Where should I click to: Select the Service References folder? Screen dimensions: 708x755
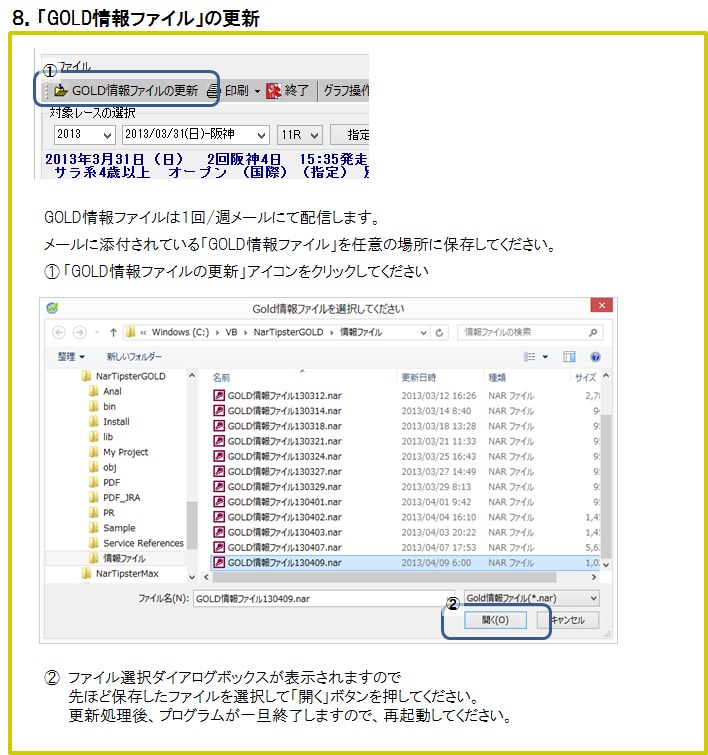[143, 543]
